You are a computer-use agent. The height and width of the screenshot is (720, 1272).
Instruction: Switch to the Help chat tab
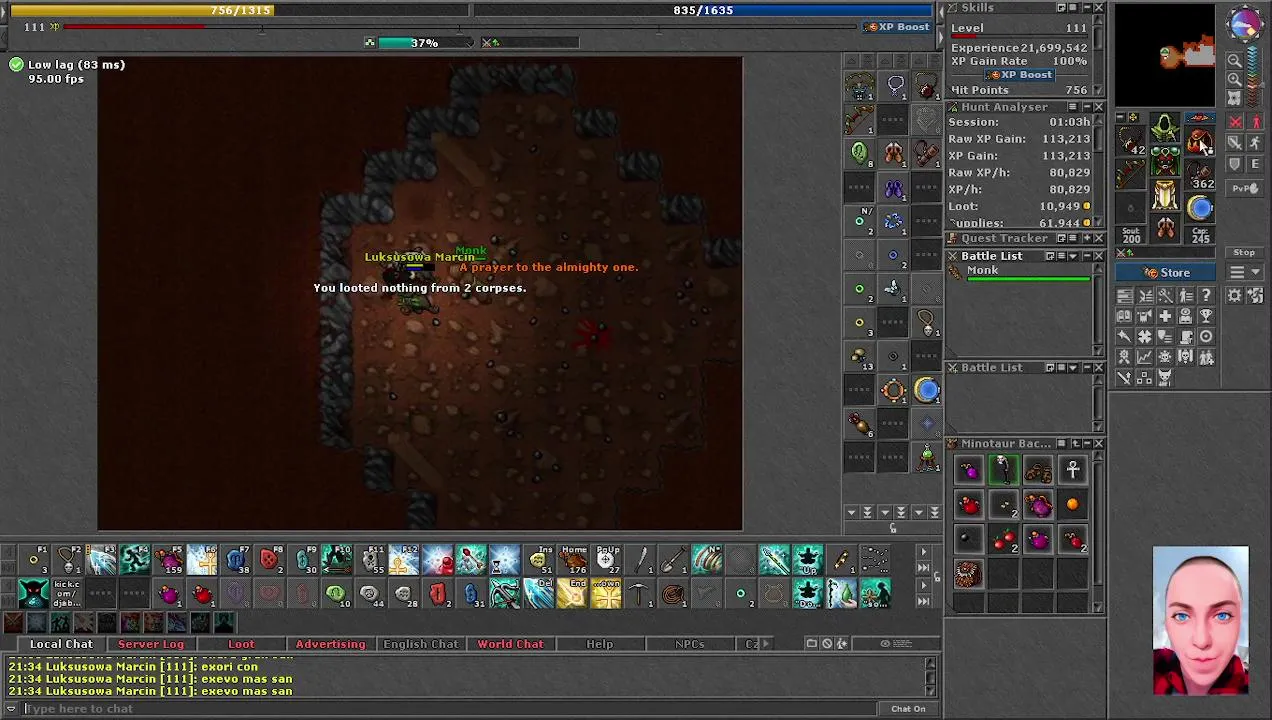[600, 644]
